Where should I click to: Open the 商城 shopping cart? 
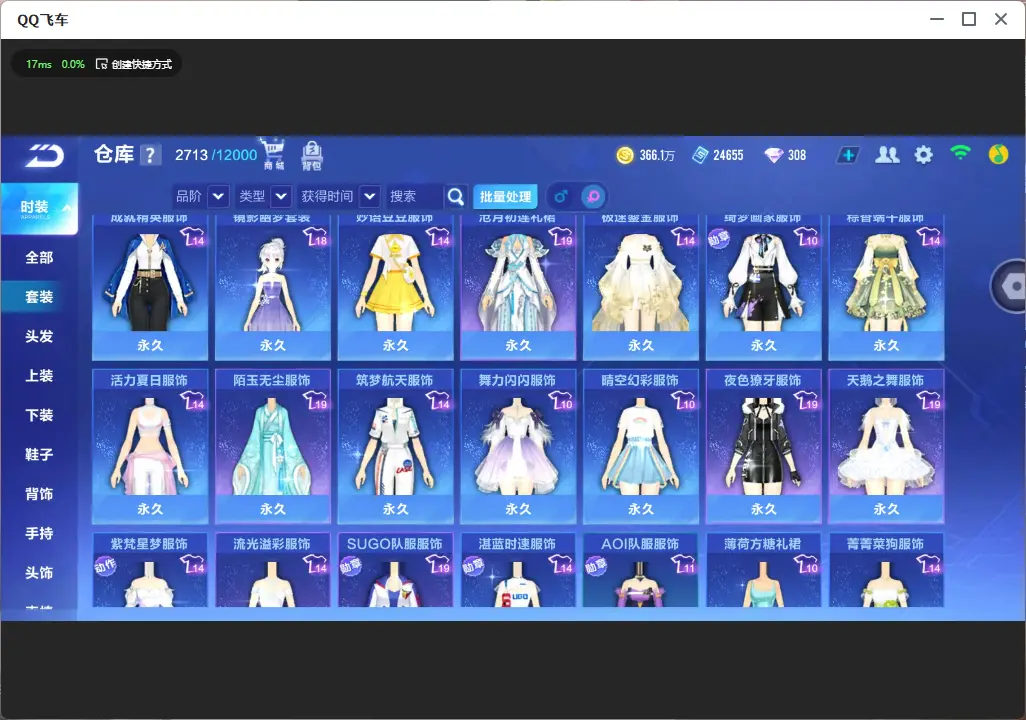[x=273, y=154]
